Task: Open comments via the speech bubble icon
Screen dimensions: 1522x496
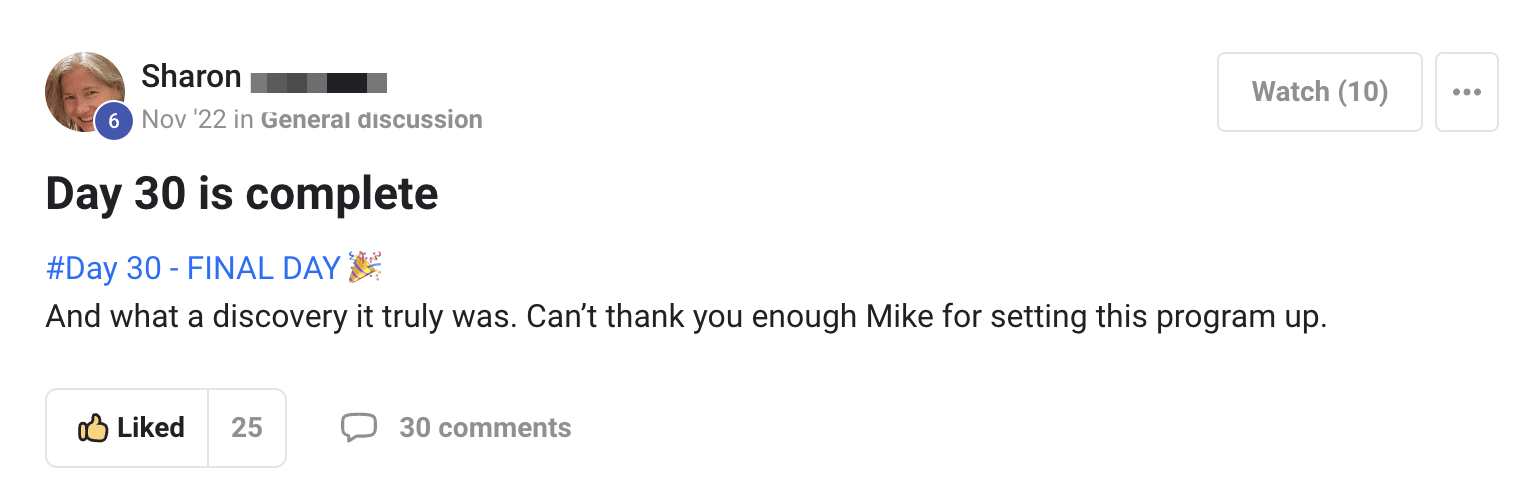Action: point(359,428)
